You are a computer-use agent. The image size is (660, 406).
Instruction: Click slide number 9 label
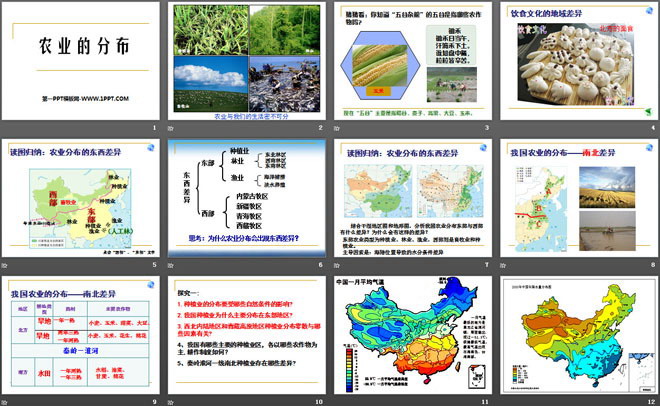coord(154,402)
